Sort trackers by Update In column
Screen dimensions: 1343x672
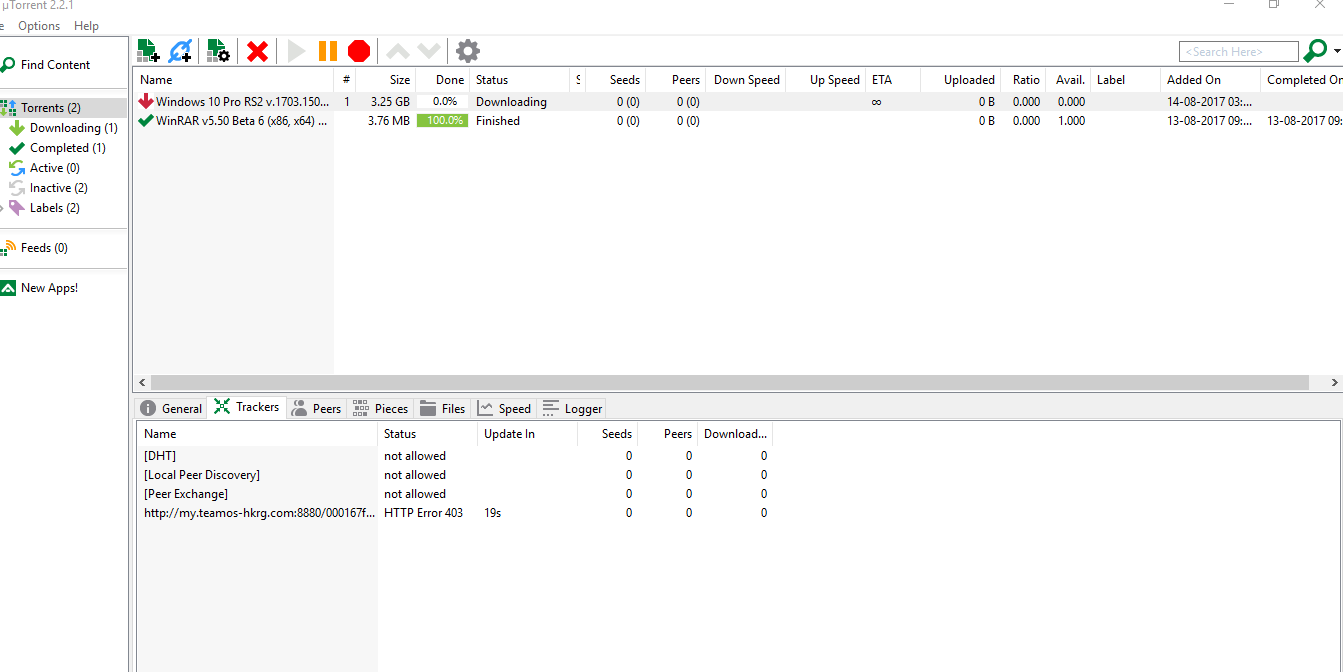click(528, 434)
